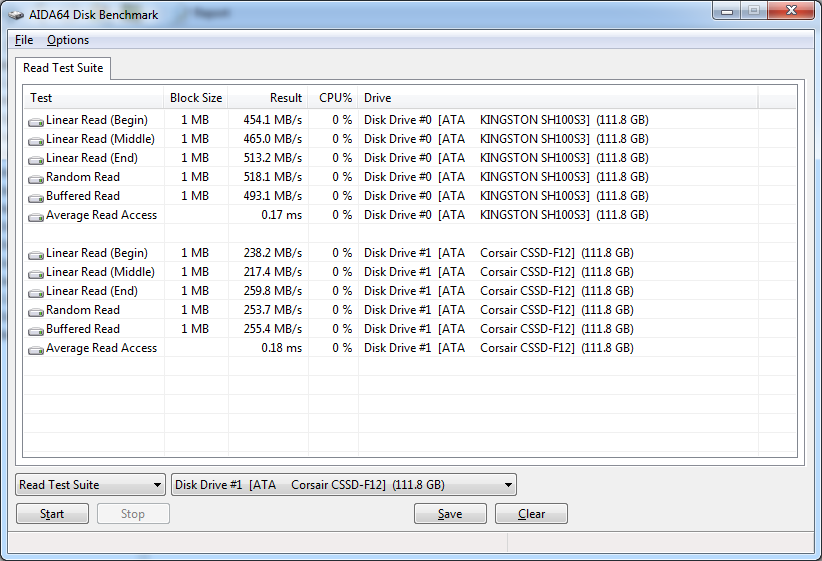Click 1 MB block size in Corsair Linear Read (Begin) row
The image size is (822, 561).
[x=195, y=253]
